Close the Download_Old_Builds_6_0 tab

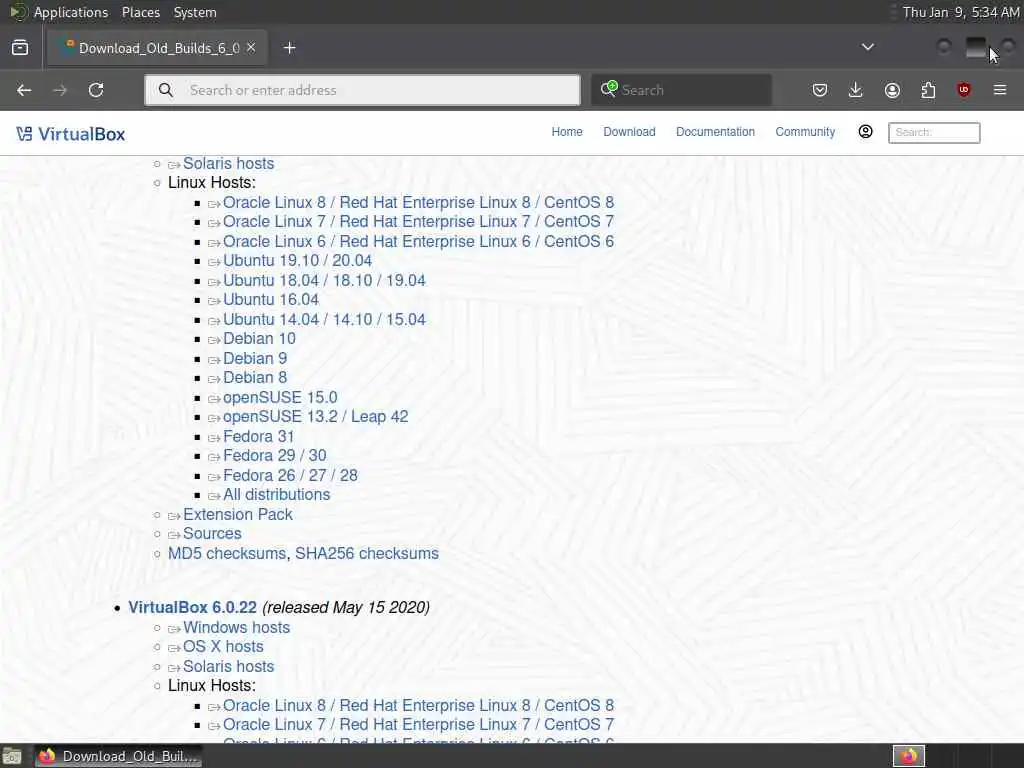point(251,48)
